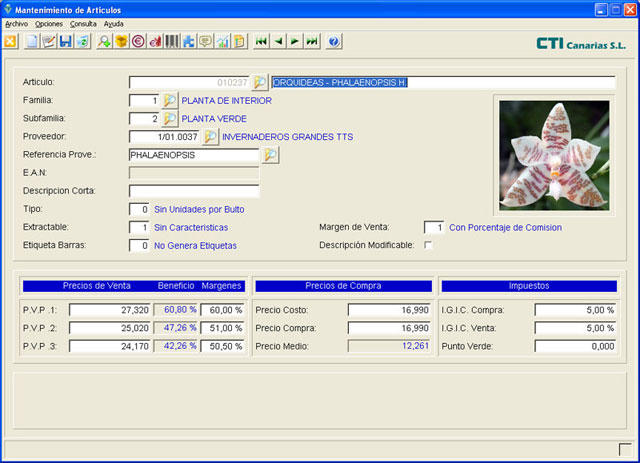Open the Consulta menu

point(83,23)
